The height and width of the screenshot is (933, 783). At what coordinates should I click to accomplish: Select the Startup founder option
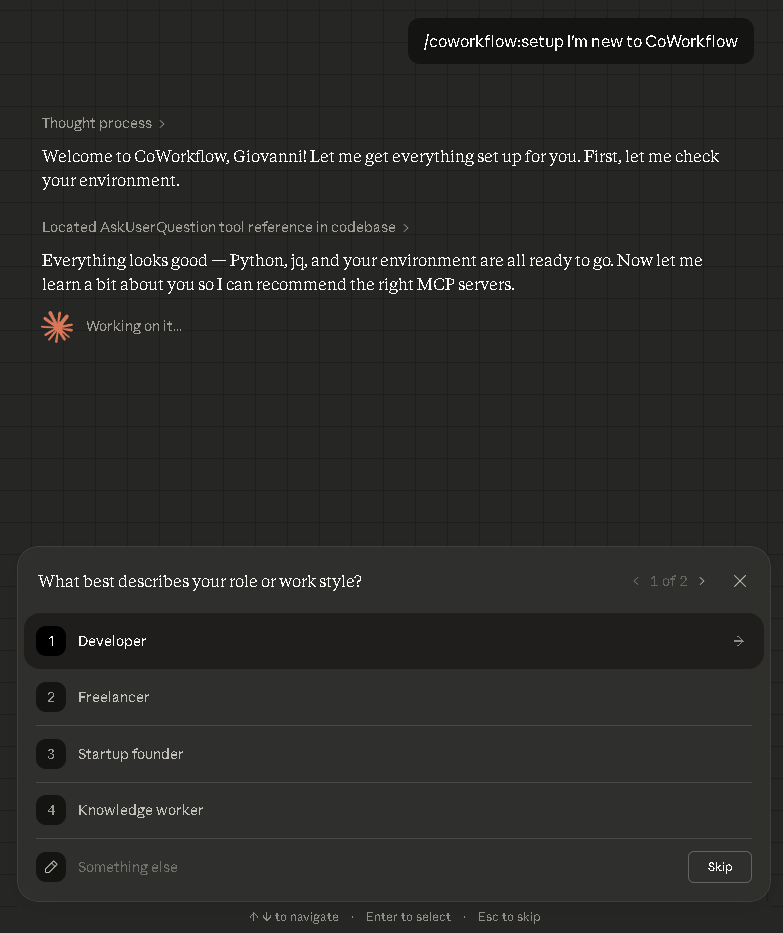[x=130, y=754]
